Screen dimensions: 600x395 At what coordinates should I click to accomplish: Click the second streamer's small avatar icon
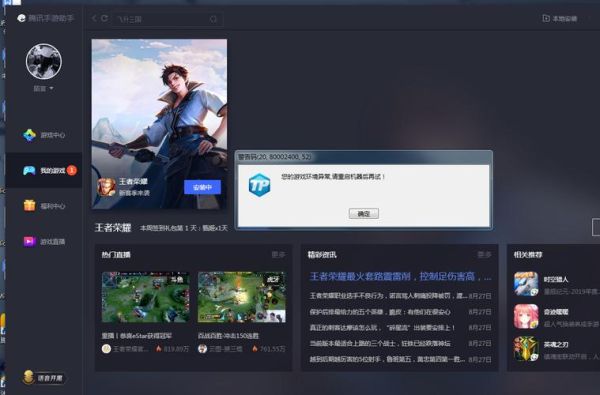click(202, 349)
